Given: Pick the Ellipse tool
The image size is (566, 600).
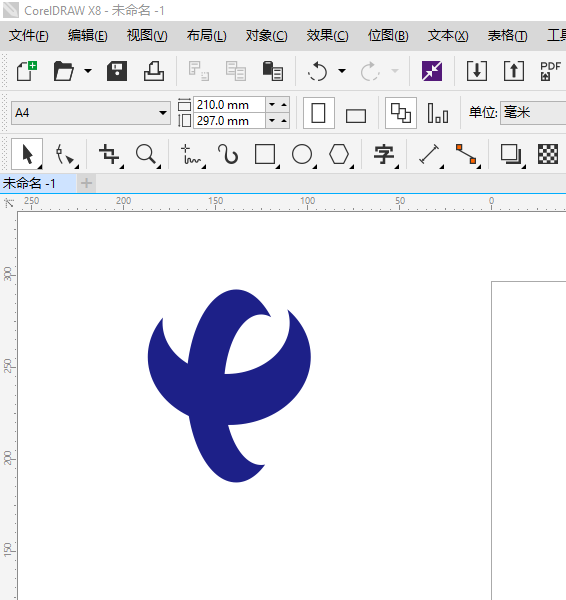Looking at the screenshot, I should click(302, 155).
